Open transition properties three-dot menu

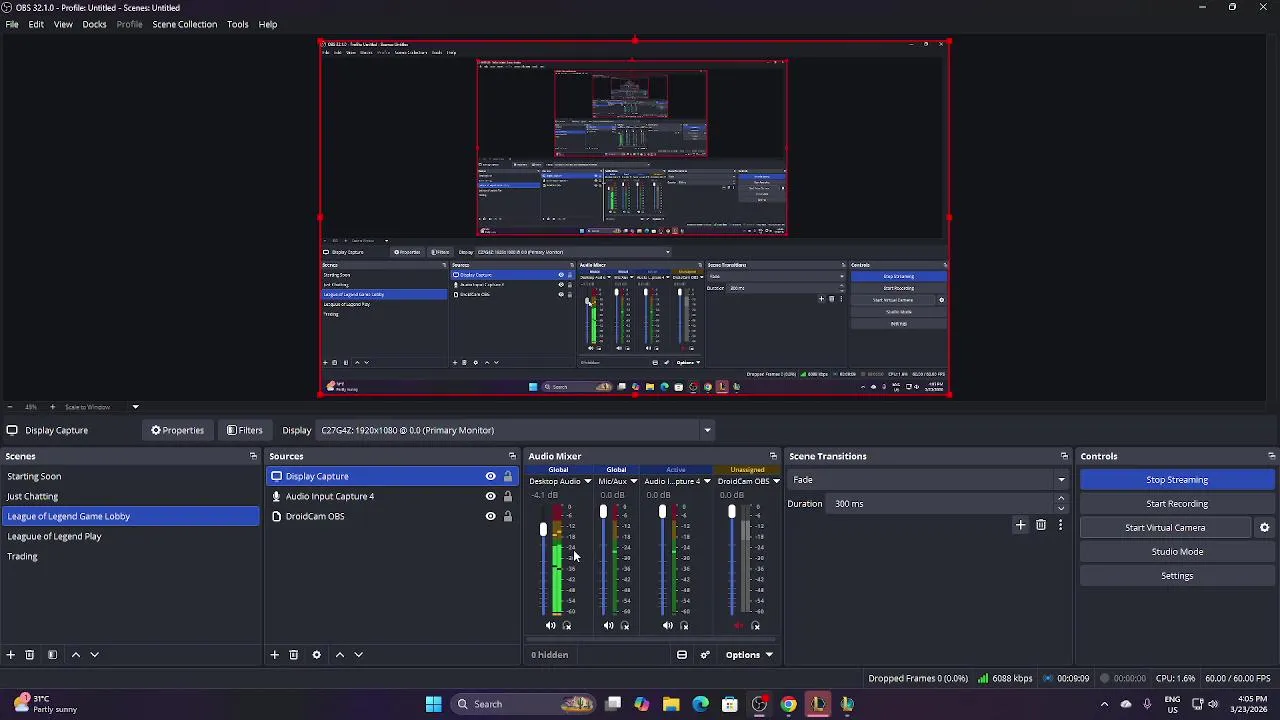[1060, 525]
